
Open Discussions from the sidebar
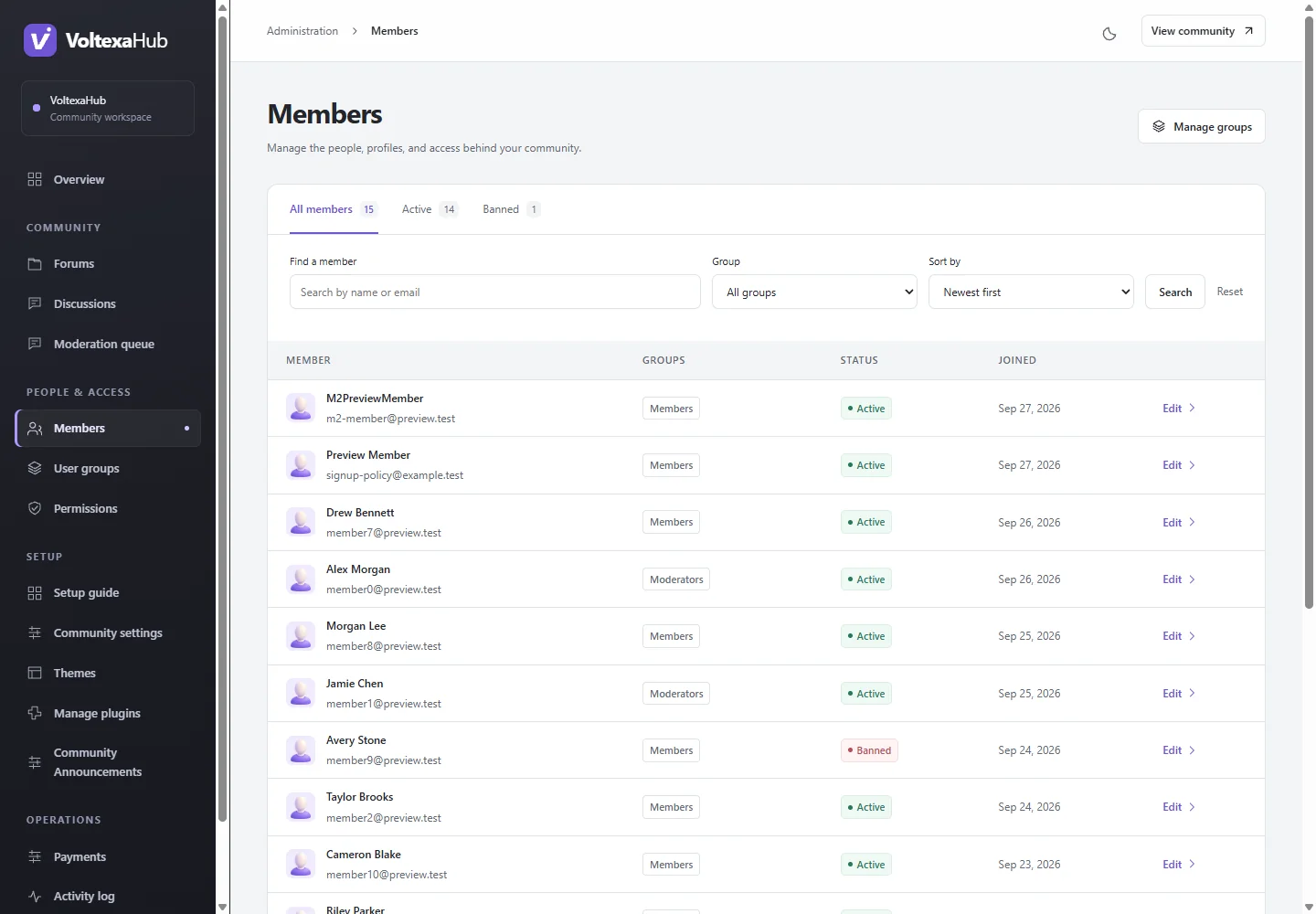click(x=108, y=304)
